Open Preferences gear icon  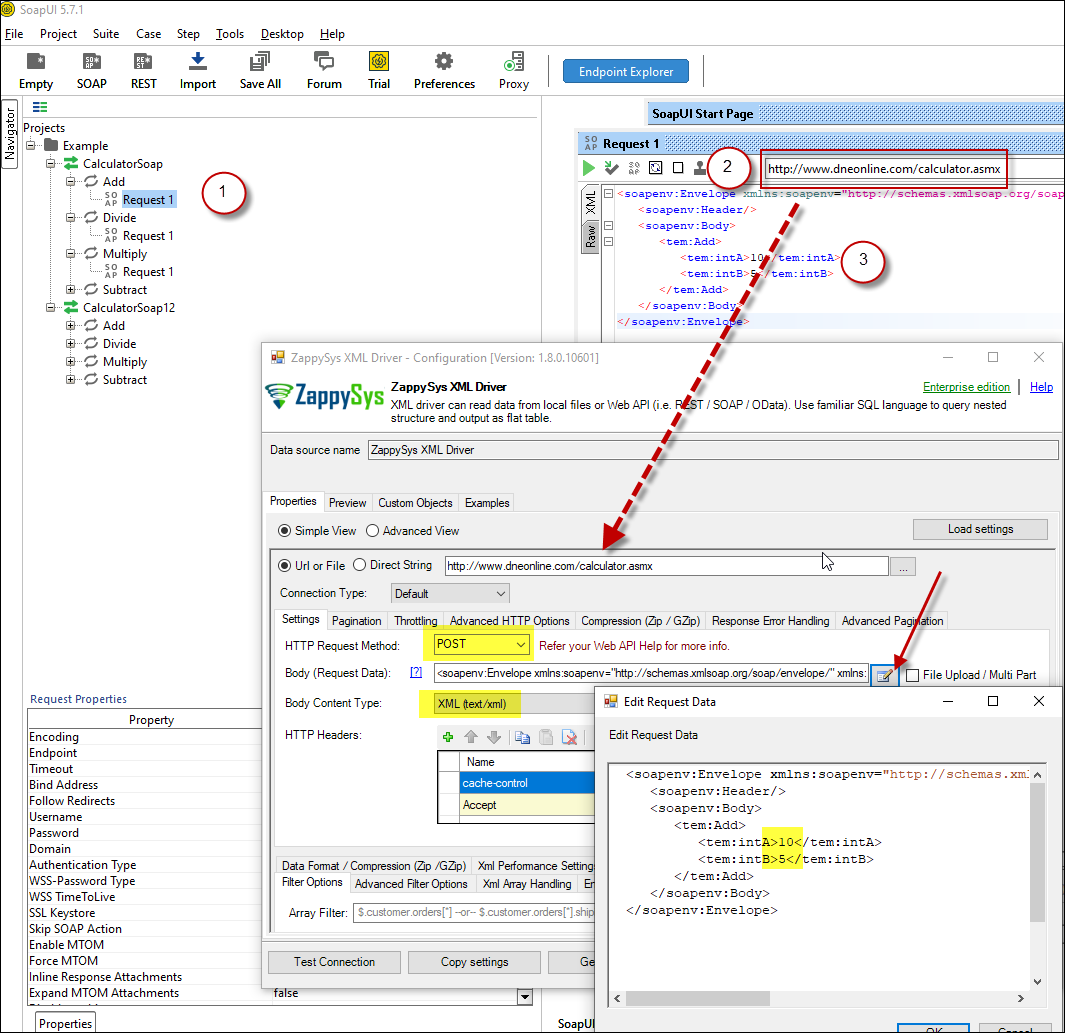click(x=444, y=61)
